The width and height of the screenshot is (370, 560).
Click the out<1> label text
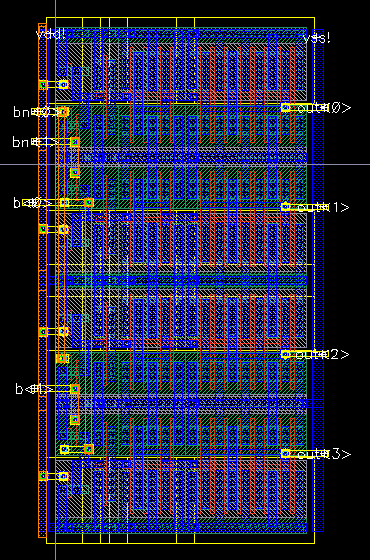(x=323, y=207)
